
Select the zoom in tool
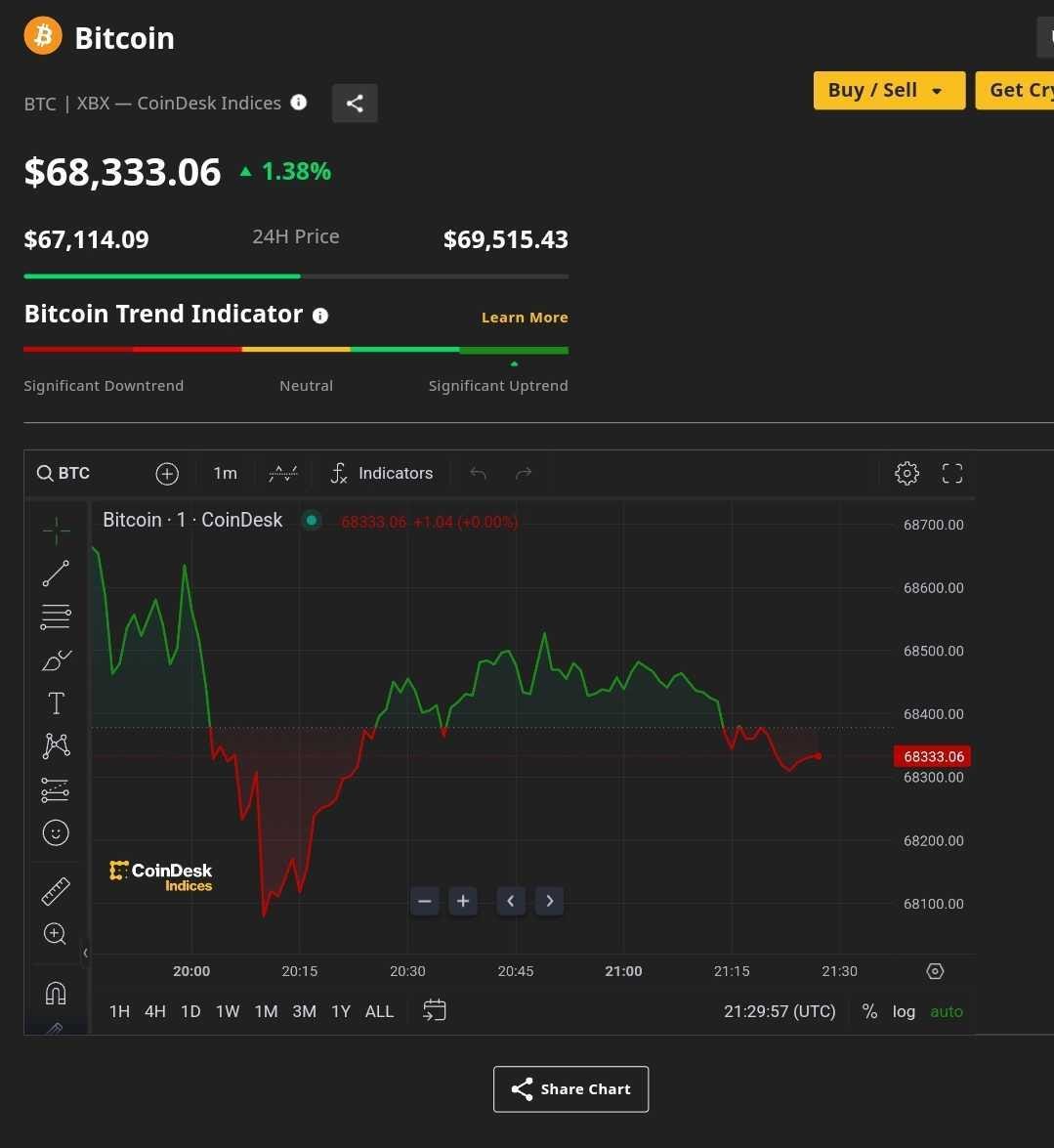point(57,933)
